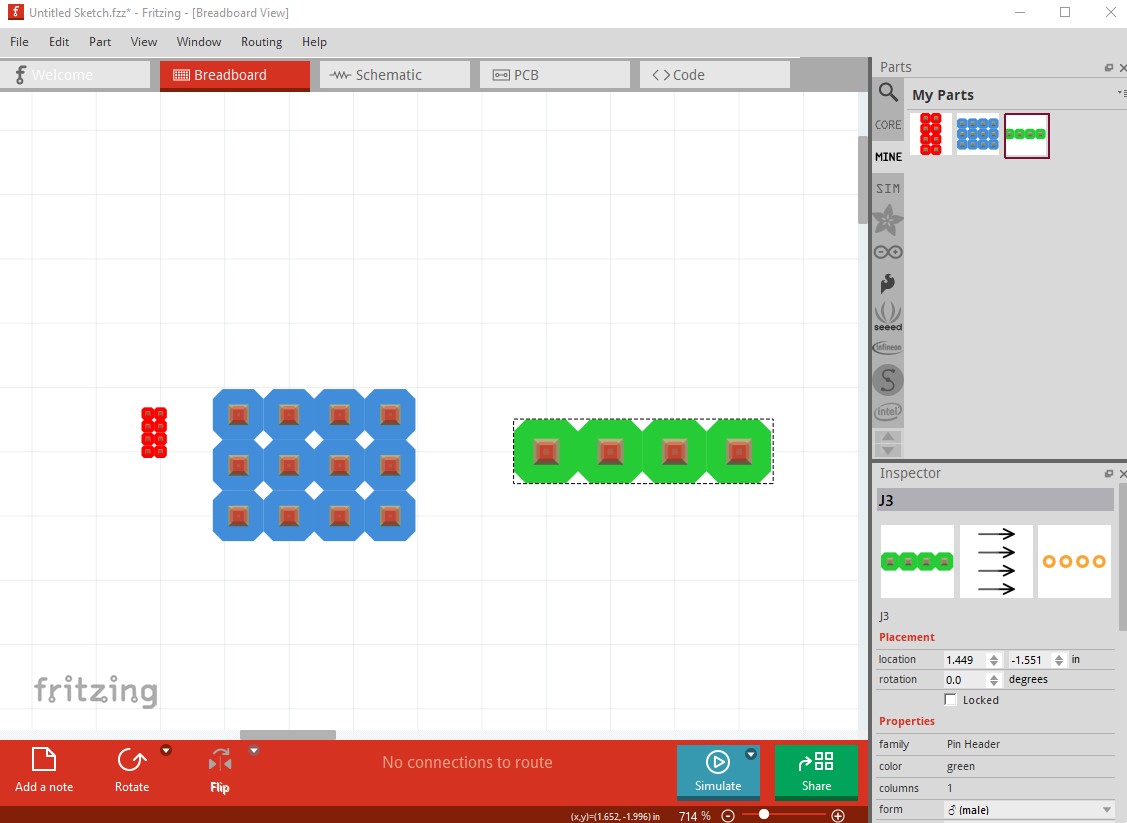This screenshot has height=823, width=1127.
Task: Open the Seeed parts bin
Action: tap(888, 316)
